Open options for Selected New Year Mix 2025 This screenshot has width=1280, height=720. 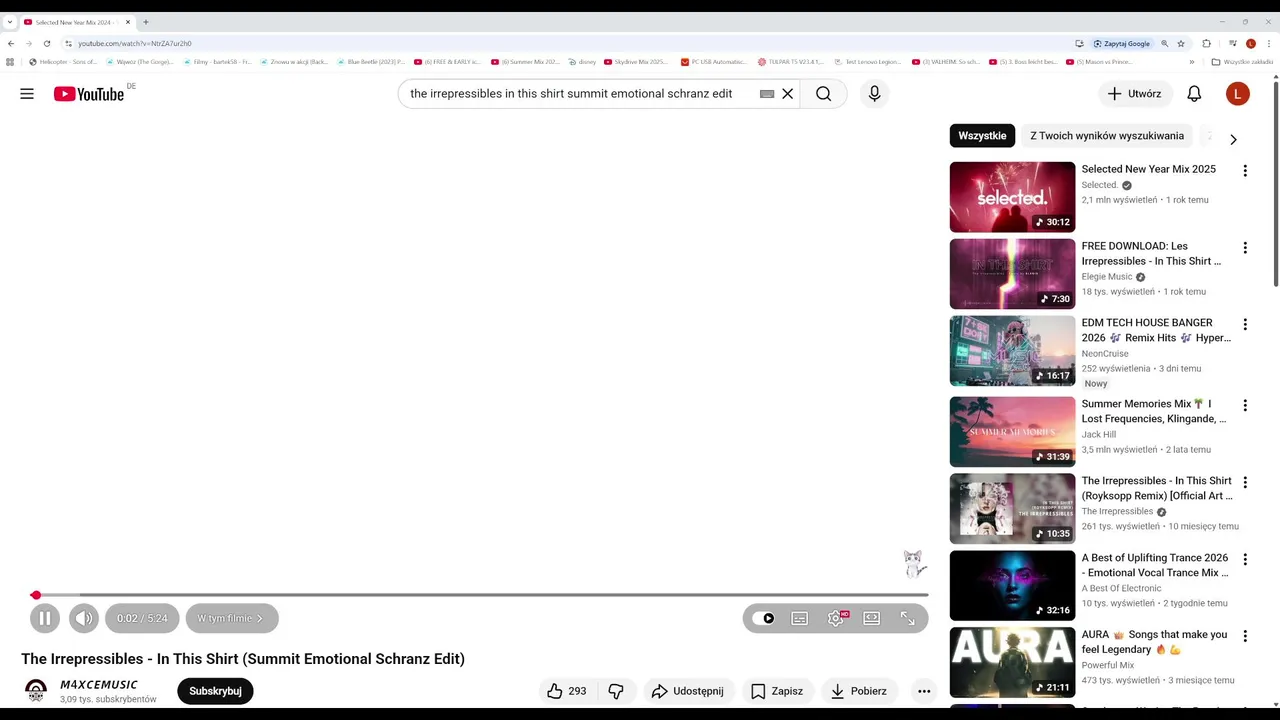point(1245,171)
